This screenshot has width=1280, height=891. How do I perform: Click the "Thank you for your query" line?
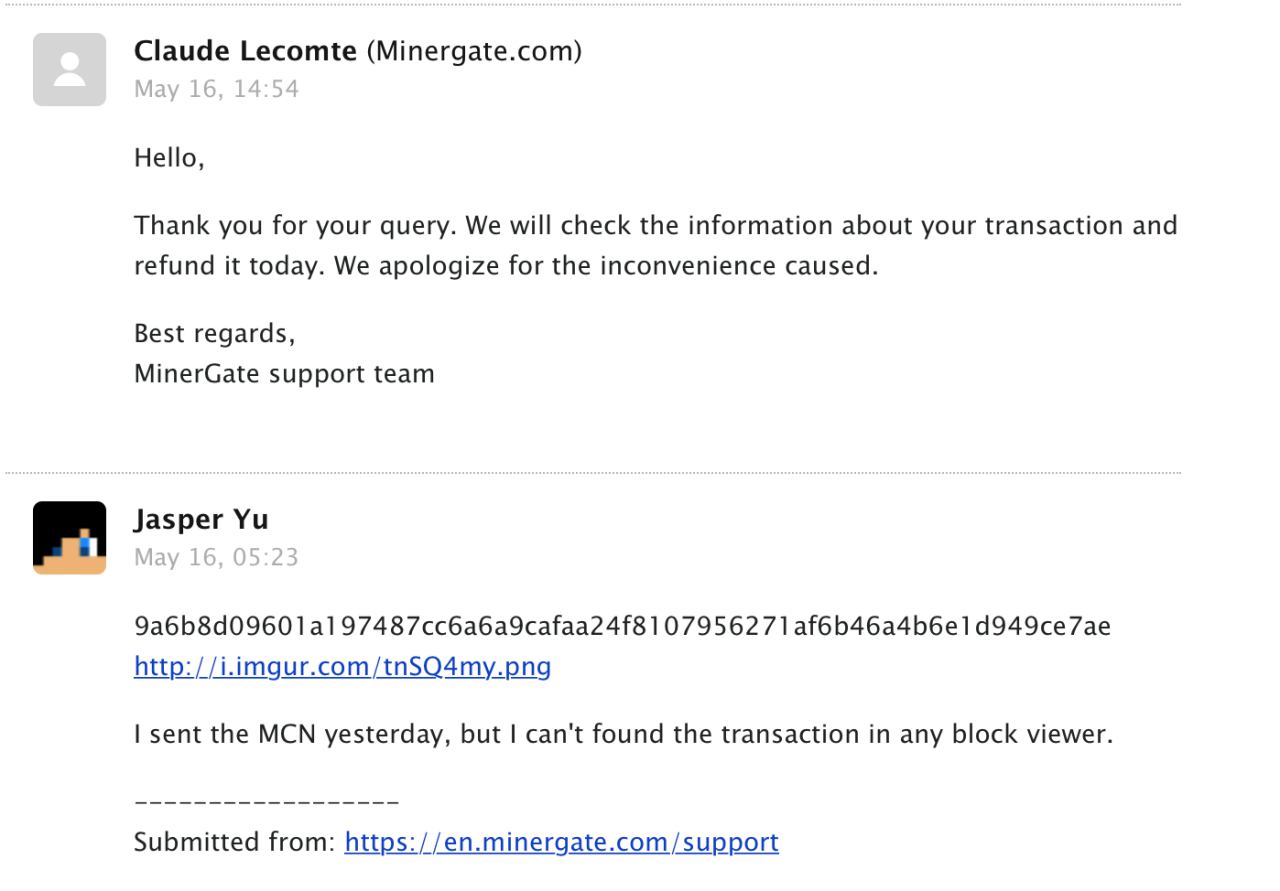pos(655,225)
